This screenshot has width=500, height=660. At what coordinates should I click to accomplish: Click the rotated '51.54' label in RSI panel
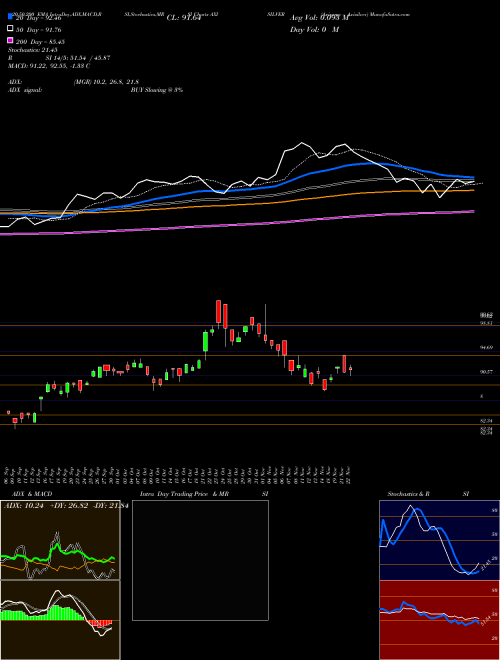point(485,620)
